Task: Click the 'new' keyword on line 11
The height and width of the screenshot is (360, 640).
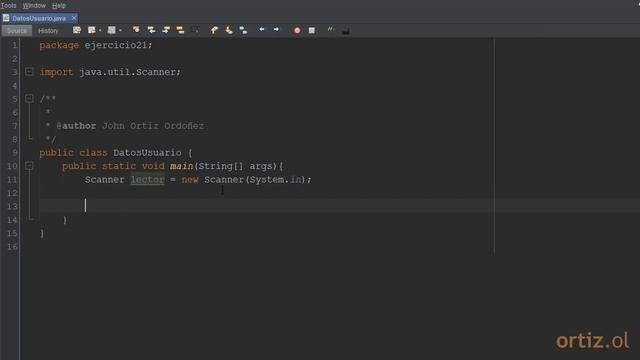Action: [x=190, y=180]
